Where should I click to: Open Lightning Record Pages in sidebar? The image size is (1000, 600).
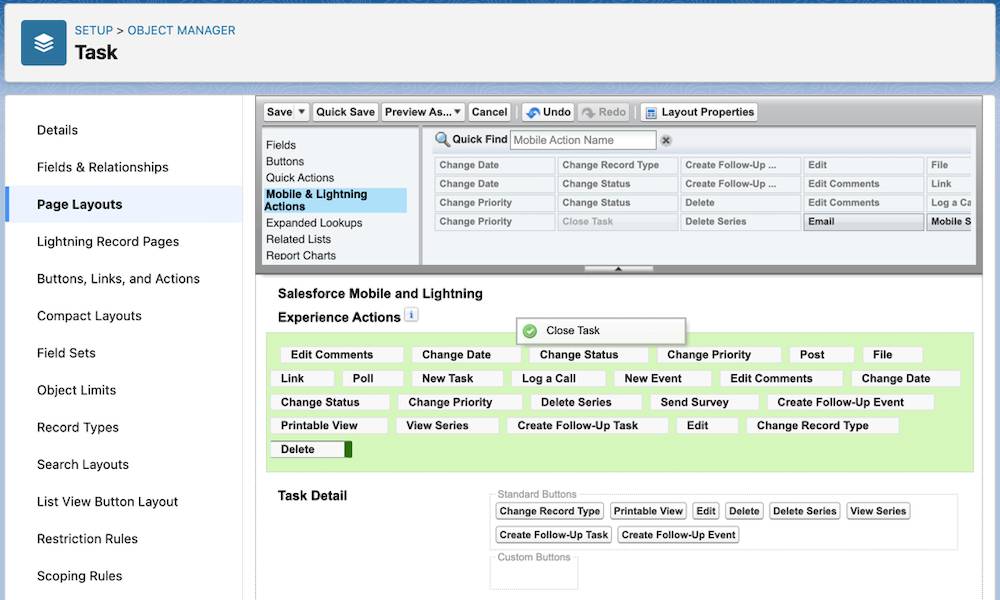point(108,241)
